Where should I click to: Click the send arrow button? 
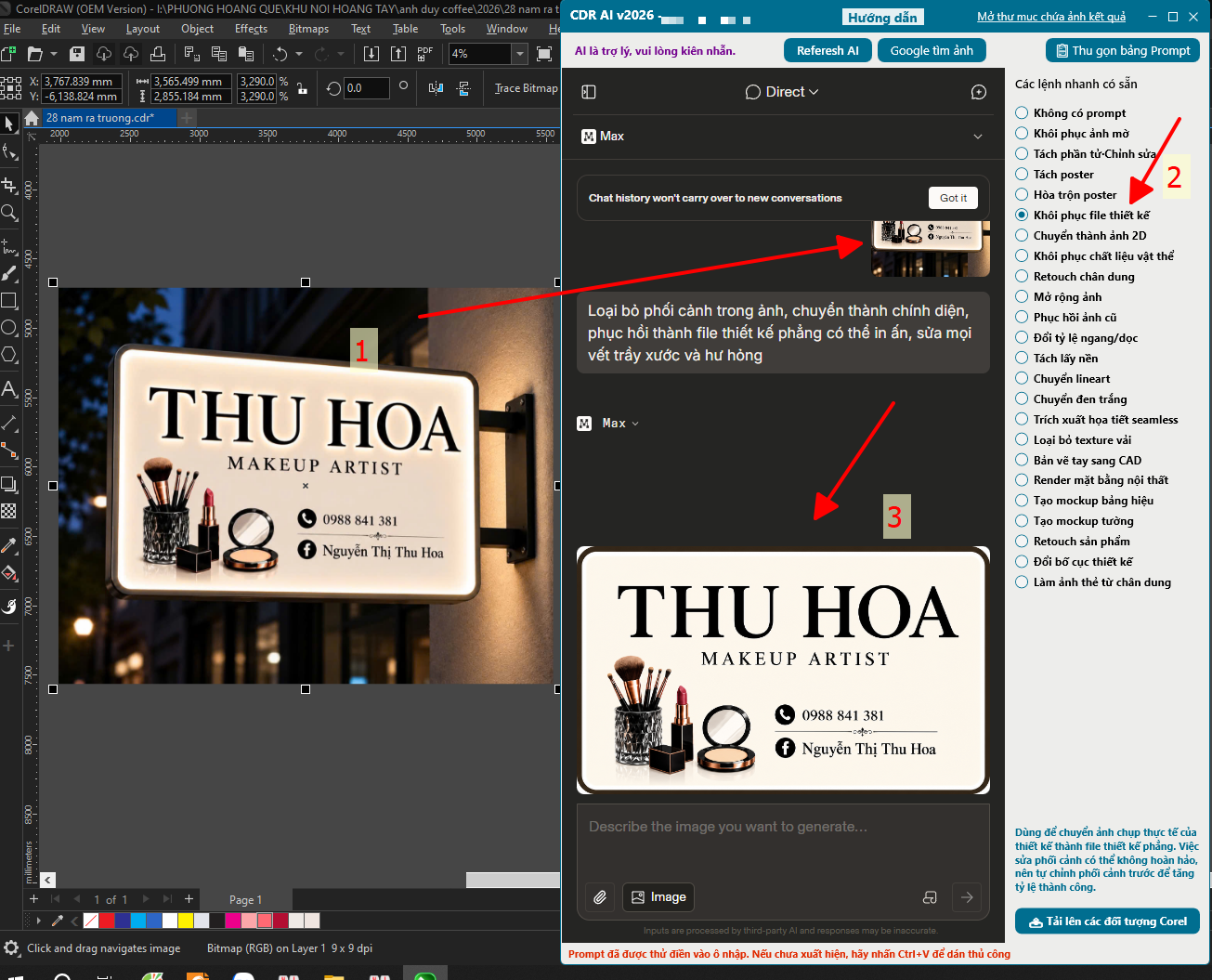click(967, 897)
